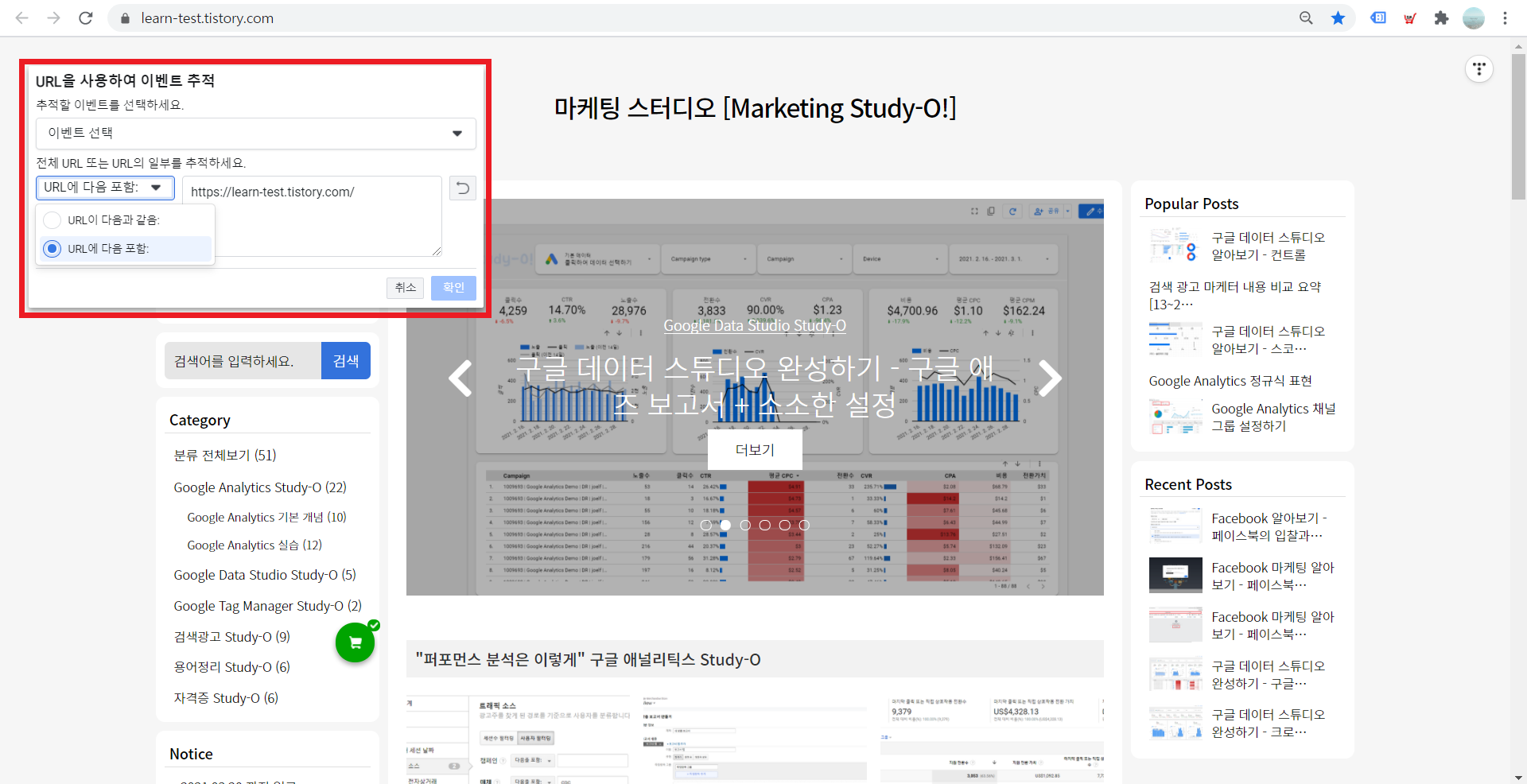Viewport: 1527px width, 784px height.
Task: Open '분류 전체보기 (51)' category
Action: click(x=225, y=455)
